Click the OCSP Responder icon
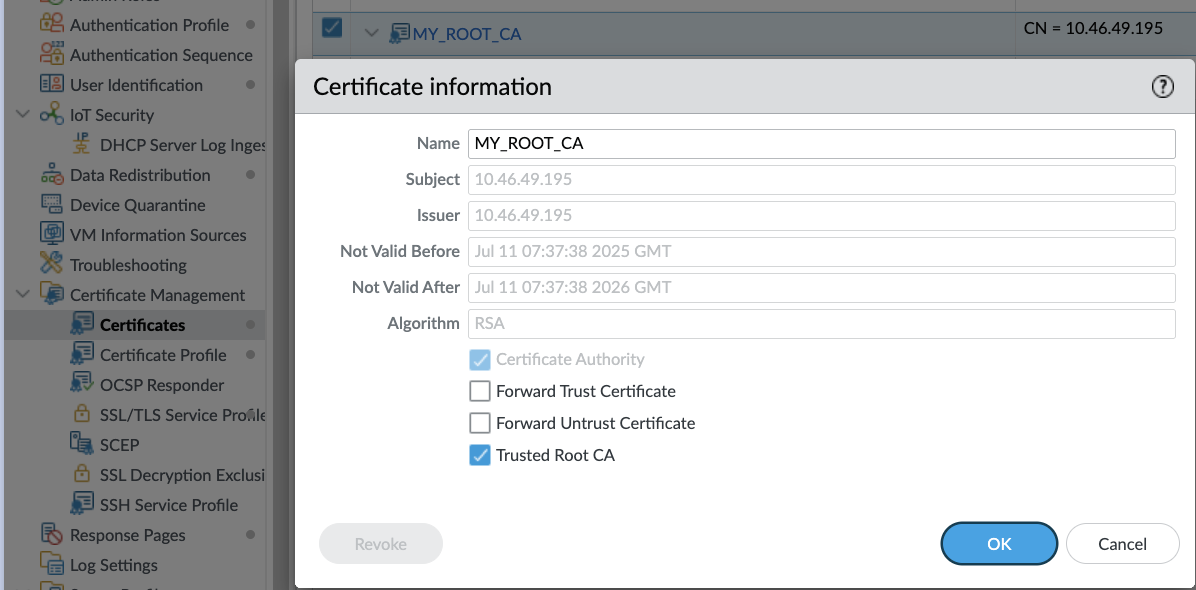Image resolution: width=1196 pixels, height=590 pixels. (81, 384)
